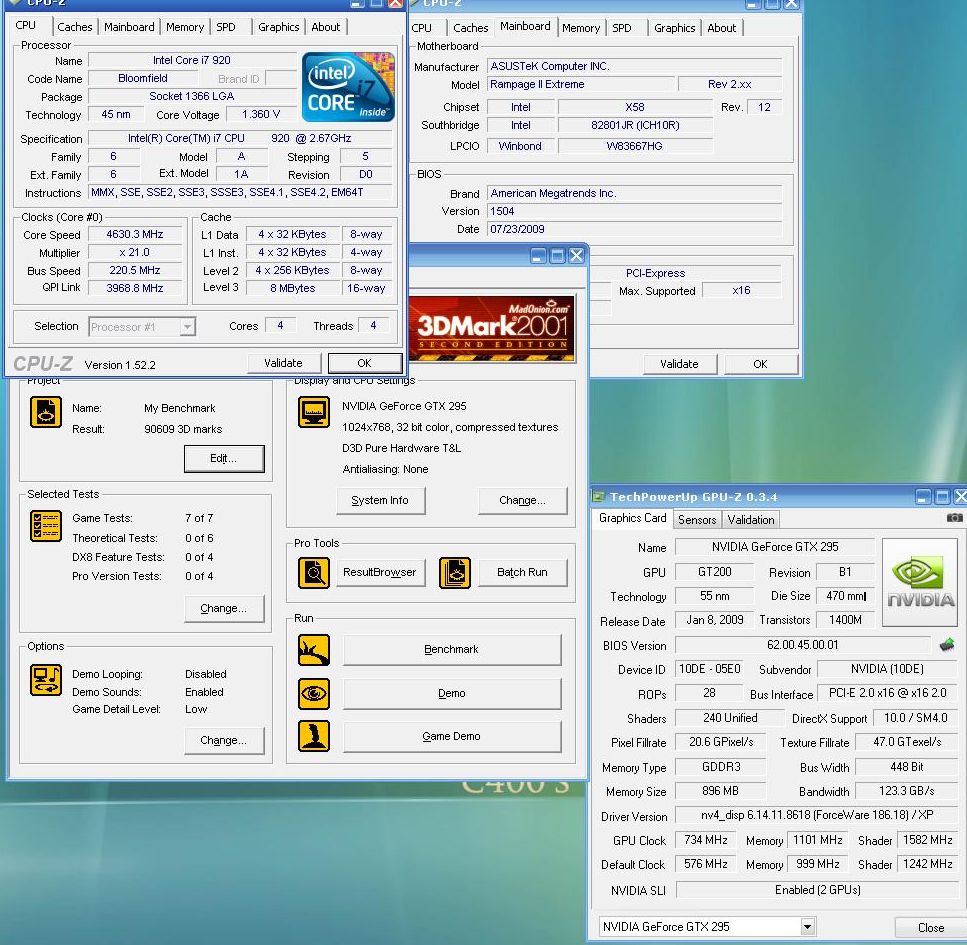967x945 pixels.
Task: Start the Benchmark button
Action: 452,650
